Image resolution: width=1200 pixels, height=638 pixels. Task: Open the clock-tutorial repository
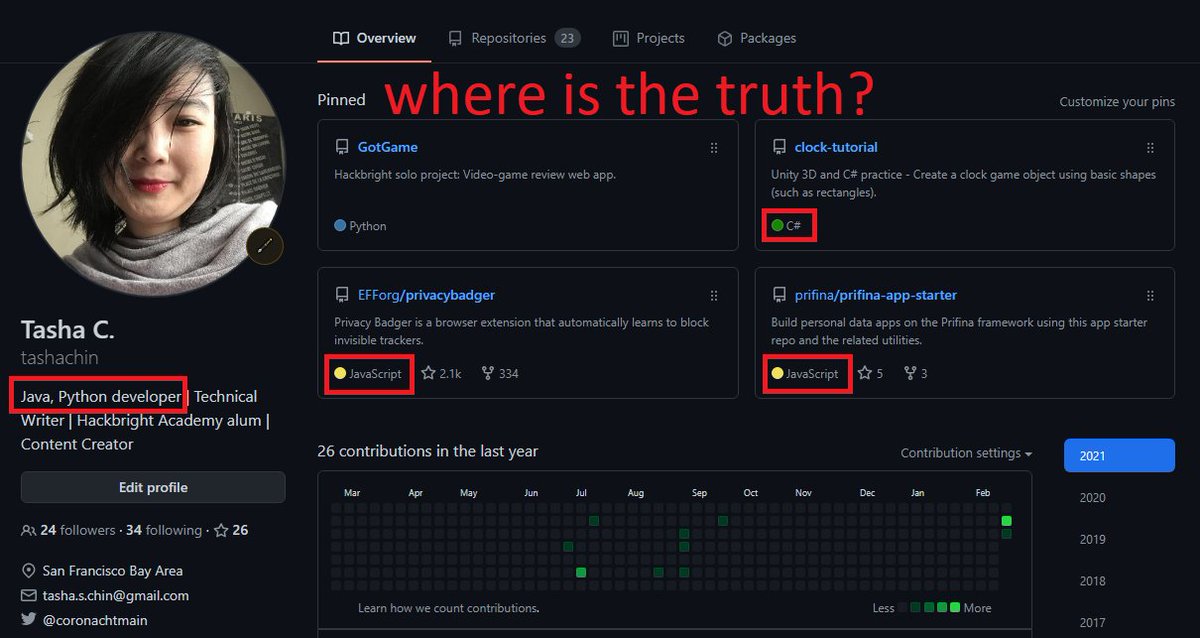tap(836, 147)
